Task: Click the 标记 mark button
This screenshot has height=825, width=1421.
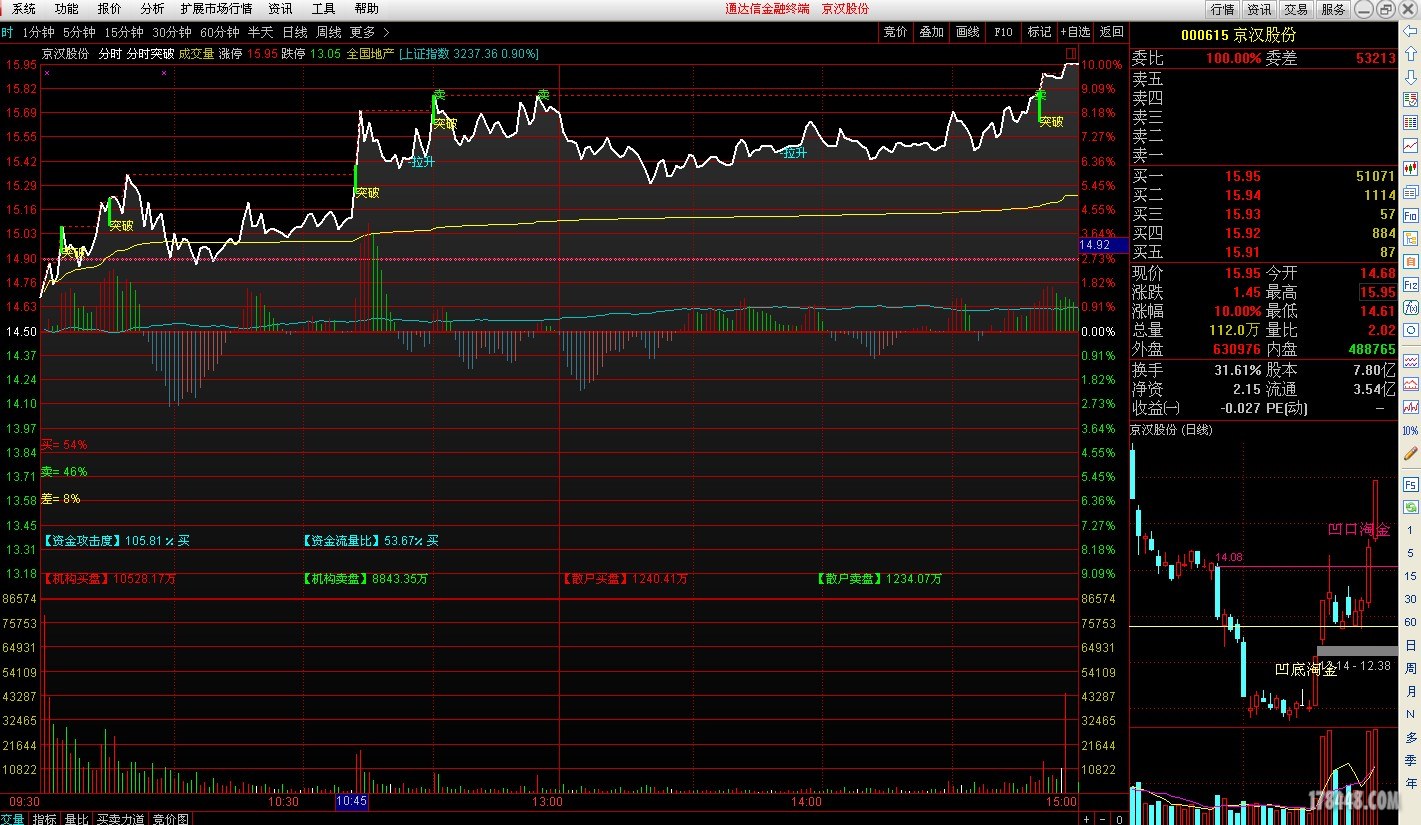Action: [1039, 32]
